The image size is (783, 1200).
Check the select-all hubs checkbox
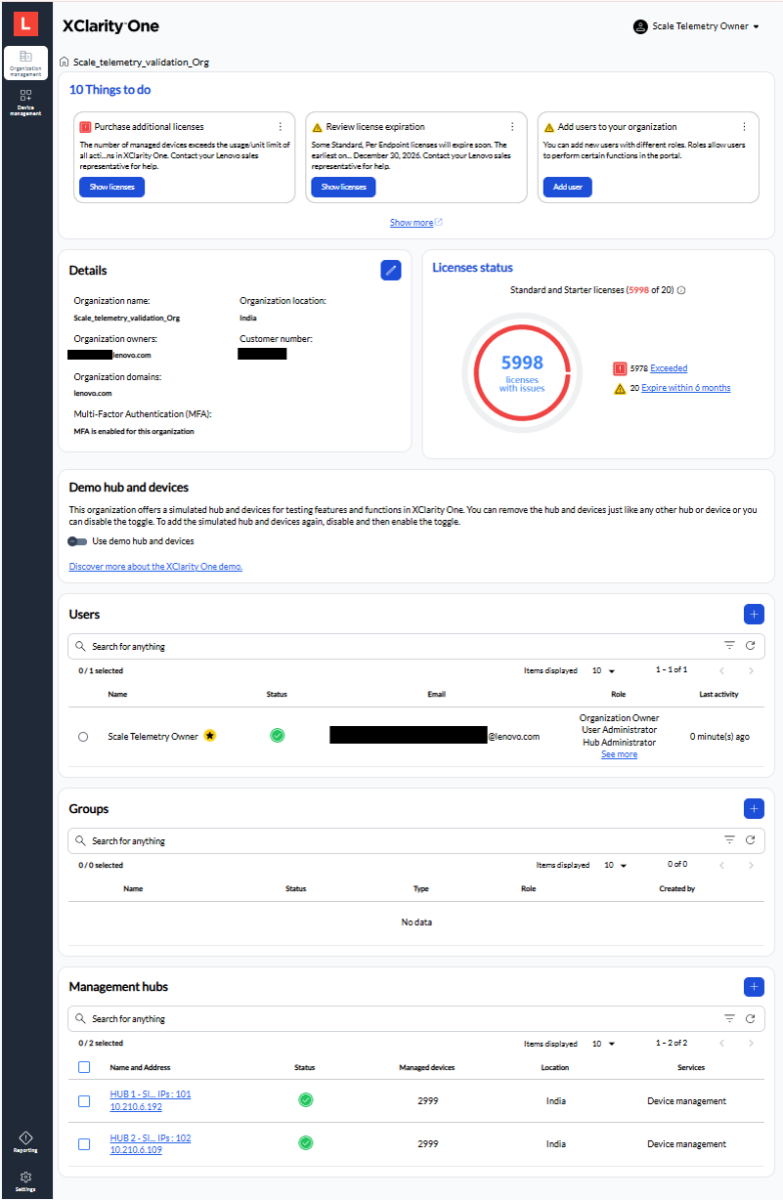pos(84,1067)
